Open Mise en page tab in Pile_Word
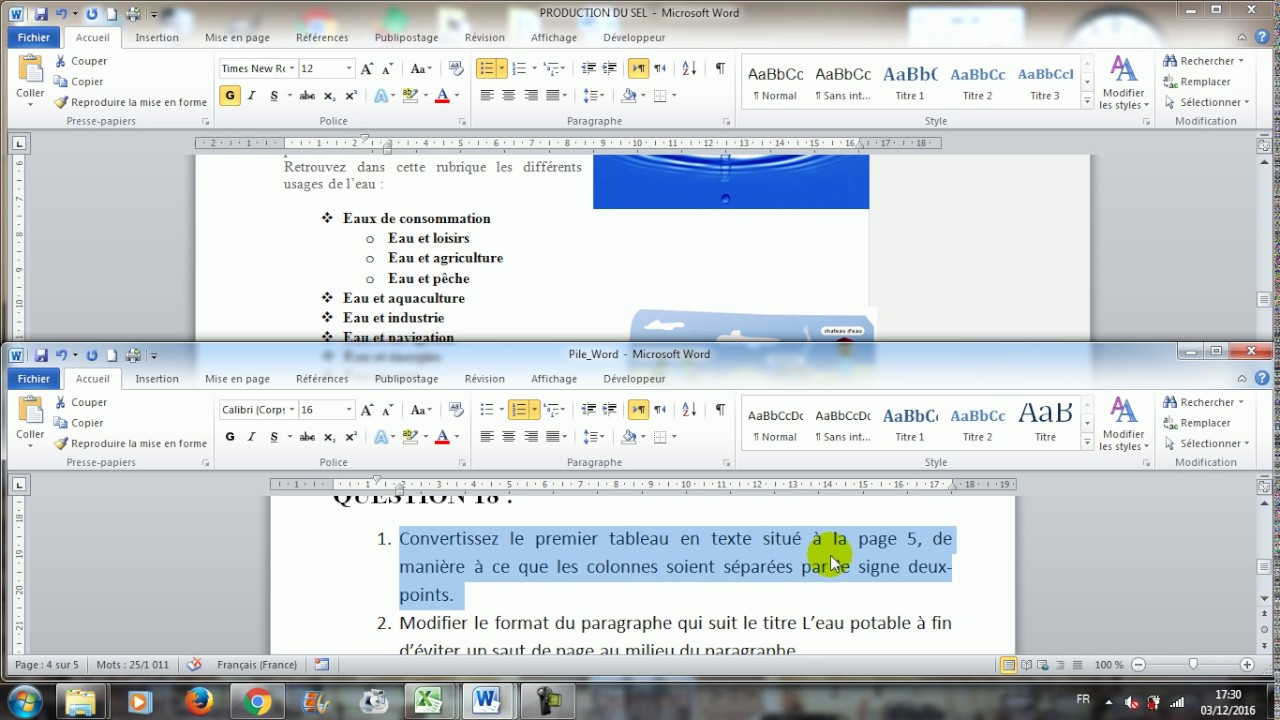 click(x=238, y=379)
